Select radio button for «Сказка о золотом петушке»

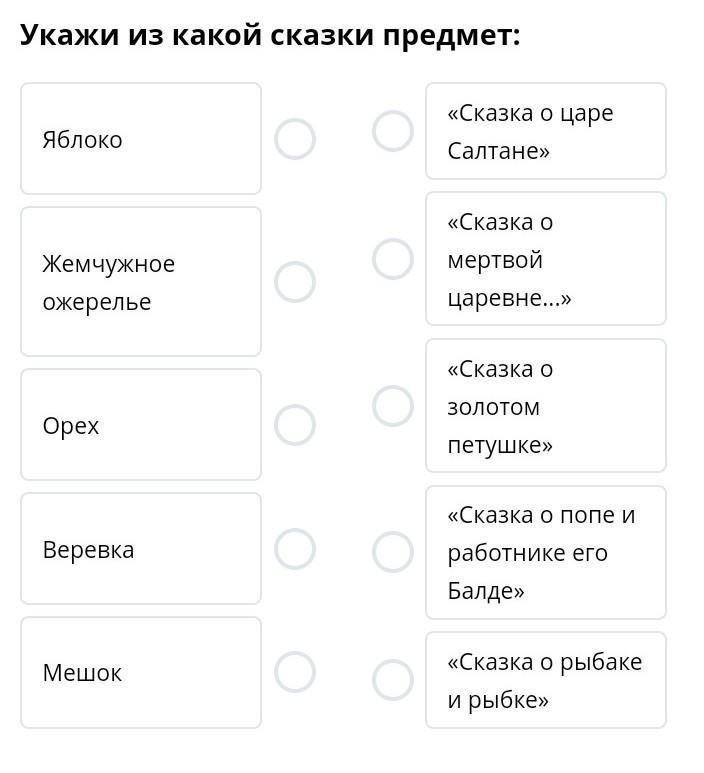[x=393, y=406]
